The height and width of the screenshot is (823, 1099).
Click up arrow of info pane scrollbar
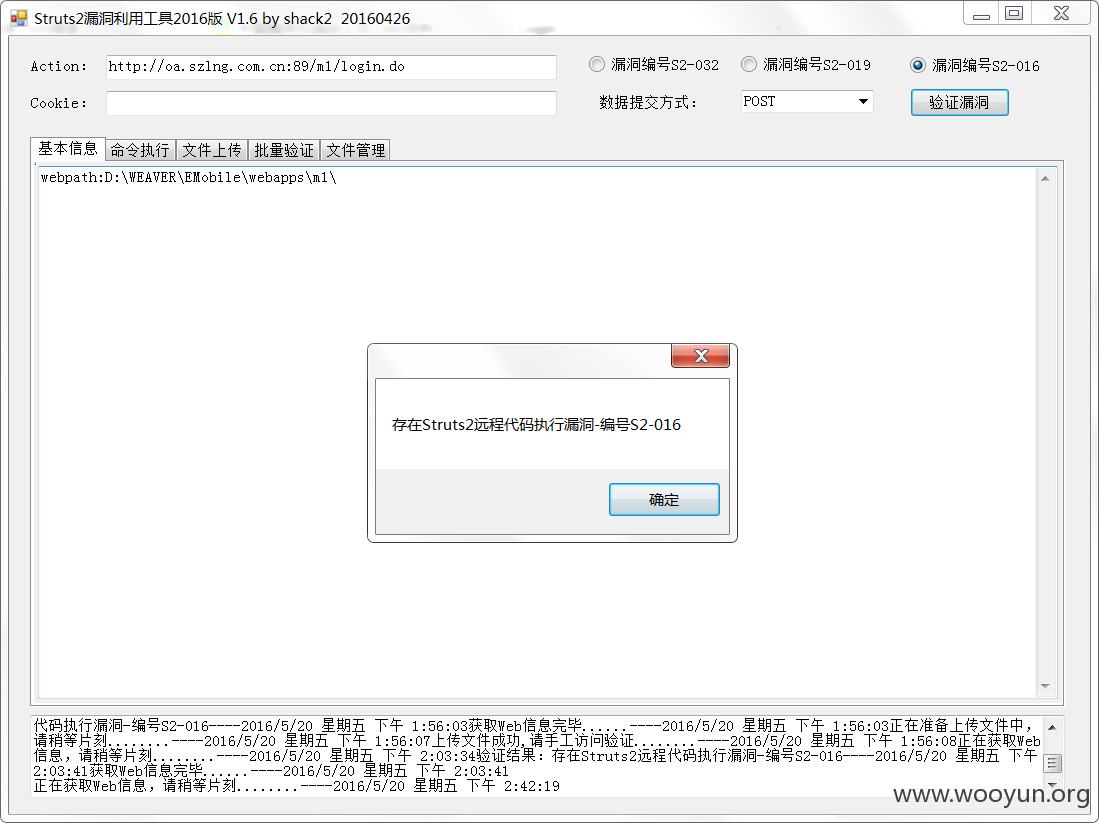tap(1045, 179)
